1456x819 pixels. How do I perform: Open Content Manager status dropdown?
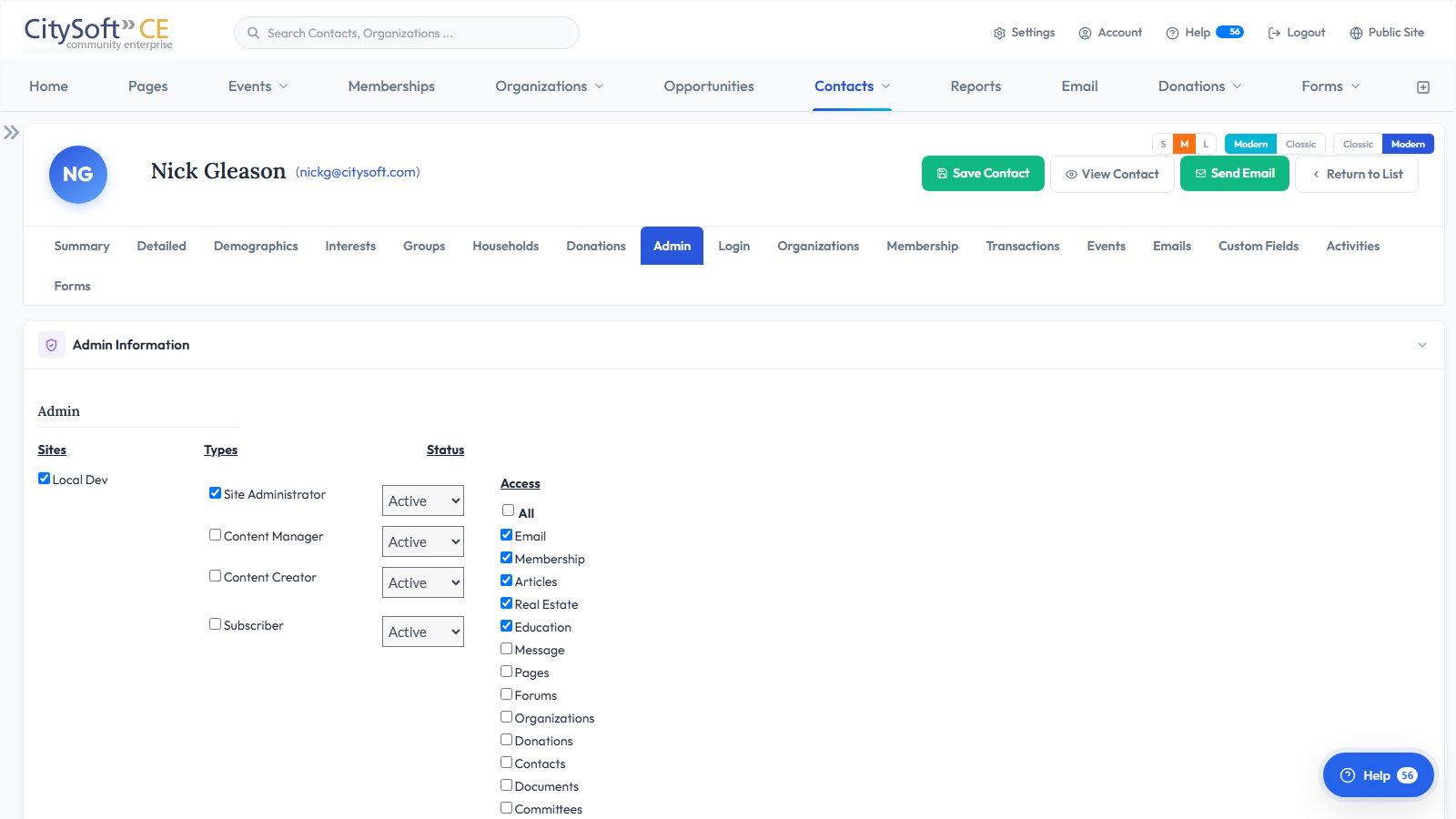click(x=423, y=541)
